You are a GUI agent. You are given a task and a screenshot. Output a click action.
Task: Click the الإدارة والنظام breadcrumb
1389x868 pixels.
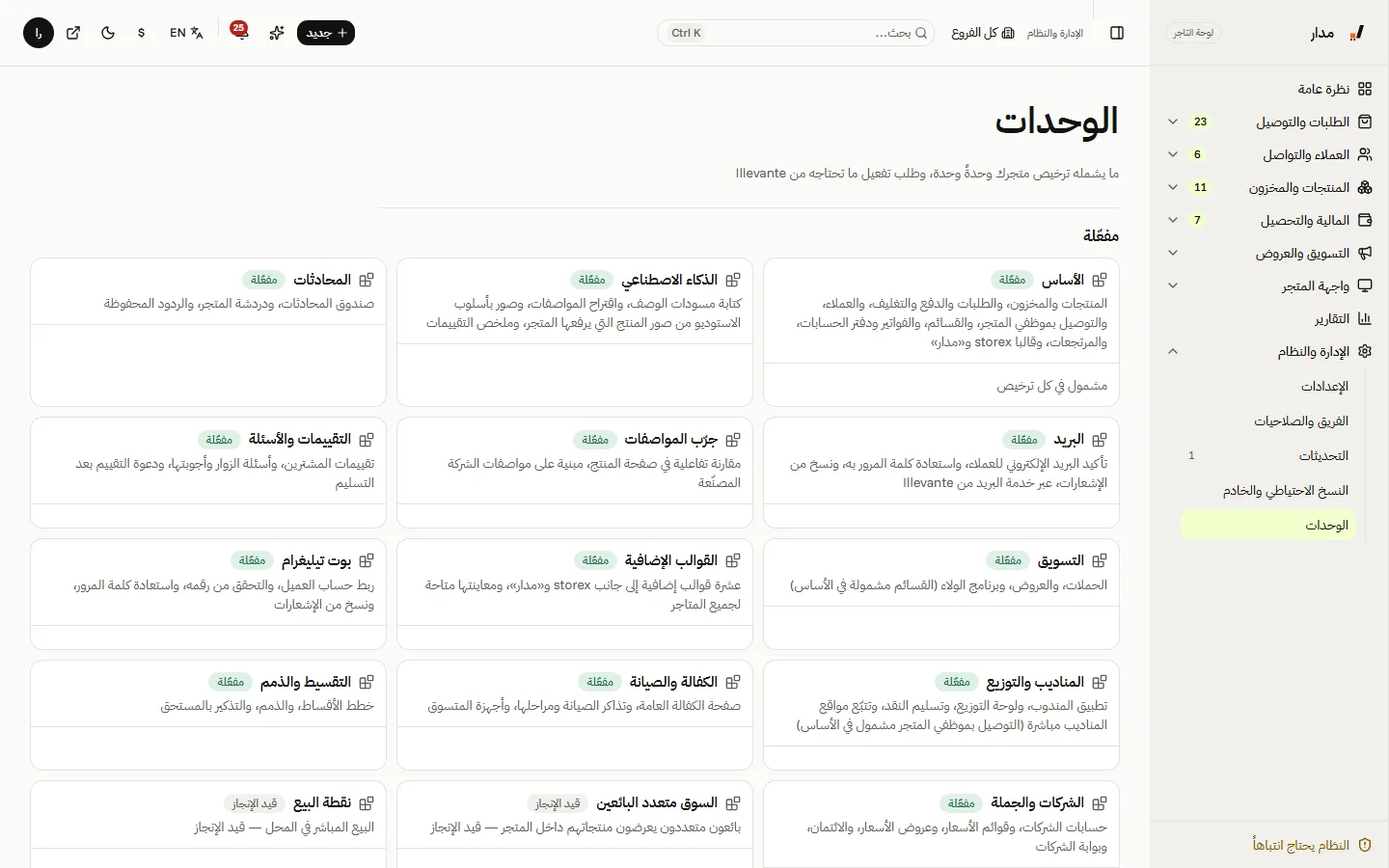tap(1055, 33)
